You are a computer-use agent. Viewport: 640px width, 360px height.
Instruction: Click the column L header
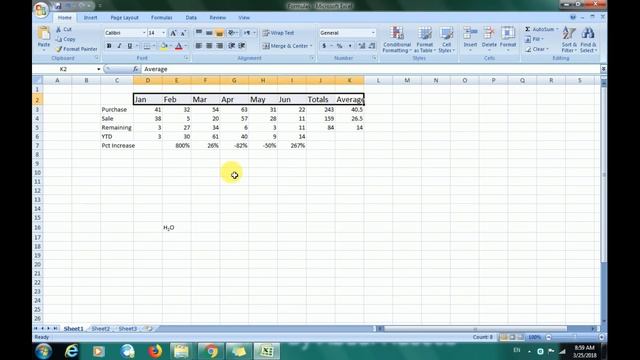378,80
